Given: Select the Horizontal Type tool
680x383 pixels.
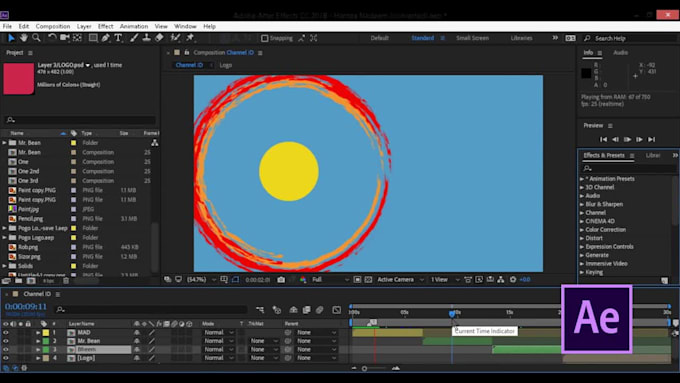Looking at the screenshot, I should [x=118, y=38].
